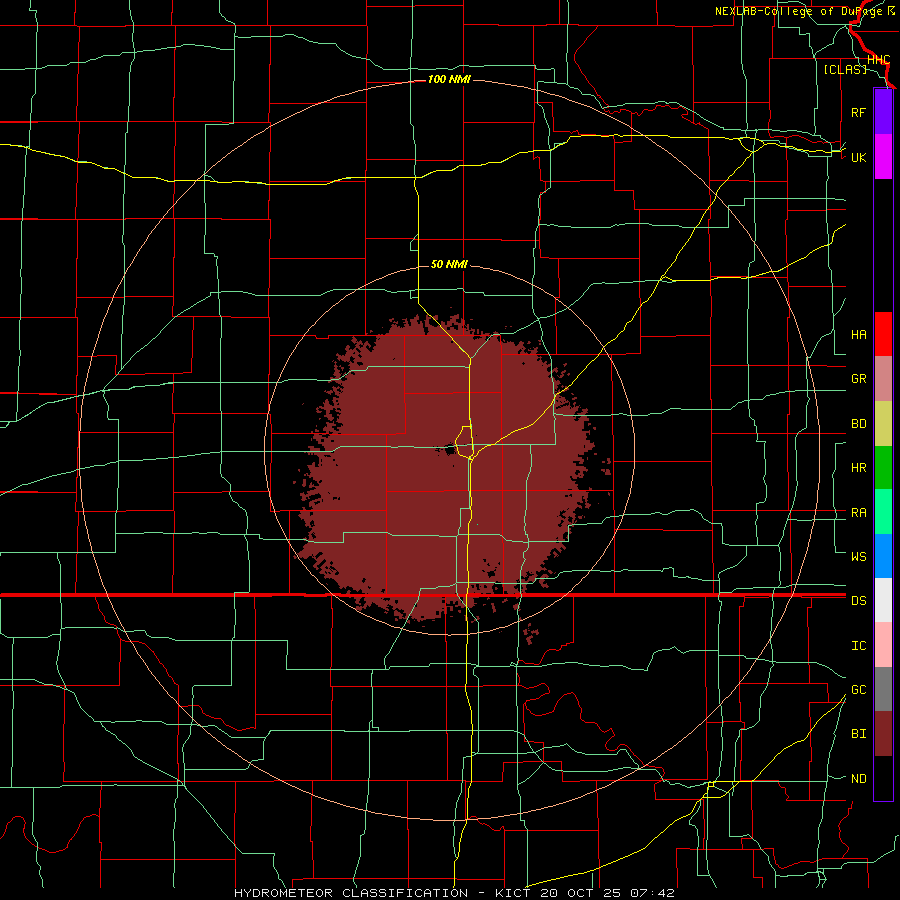This screenshot has width=900, height=900.
Task: Click the 'NEXLAB-College of DuPage' credit text
Action: (800, 11)
